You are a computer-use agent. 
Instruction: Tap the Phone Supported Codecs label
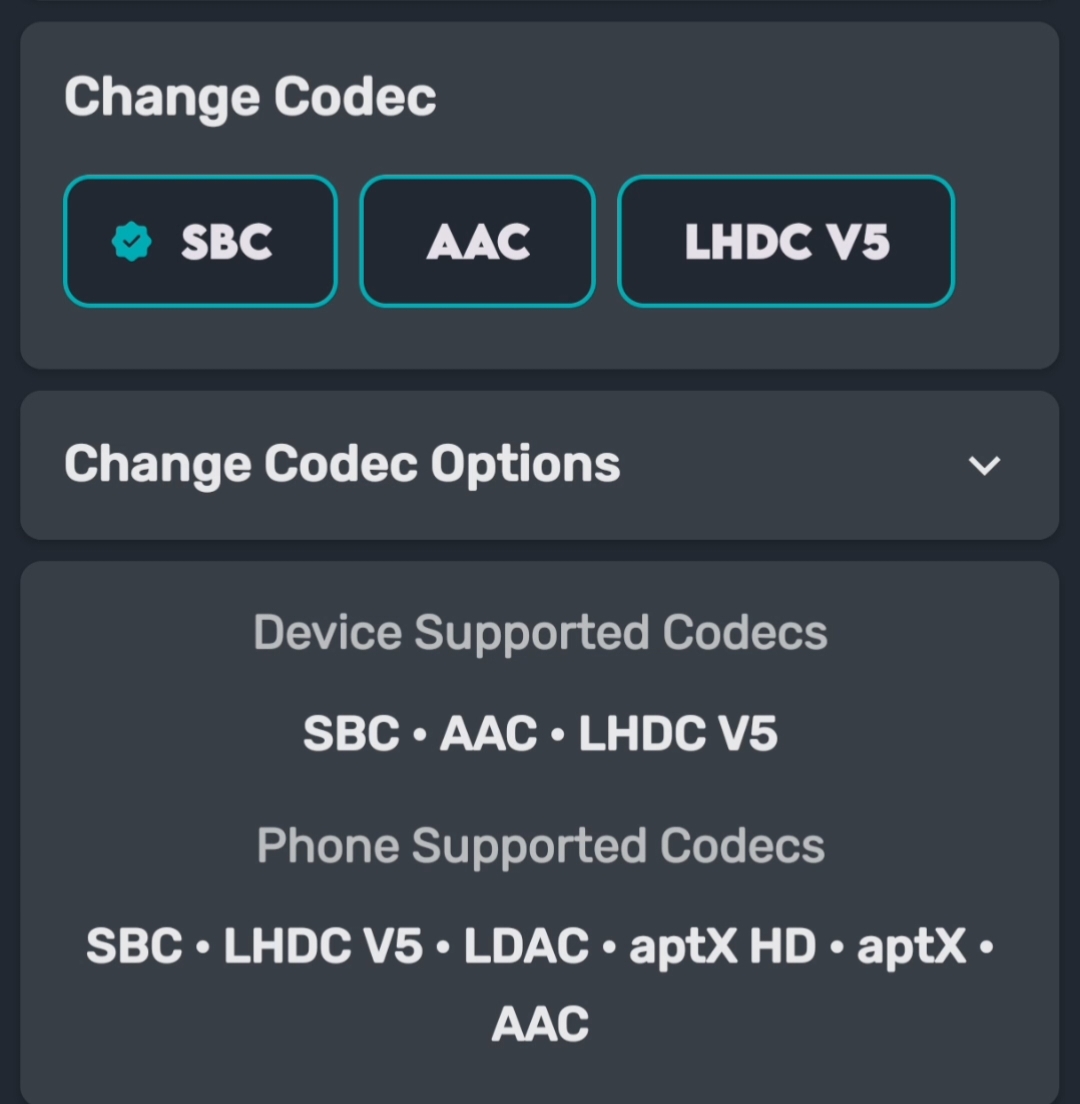click(540, 846)
